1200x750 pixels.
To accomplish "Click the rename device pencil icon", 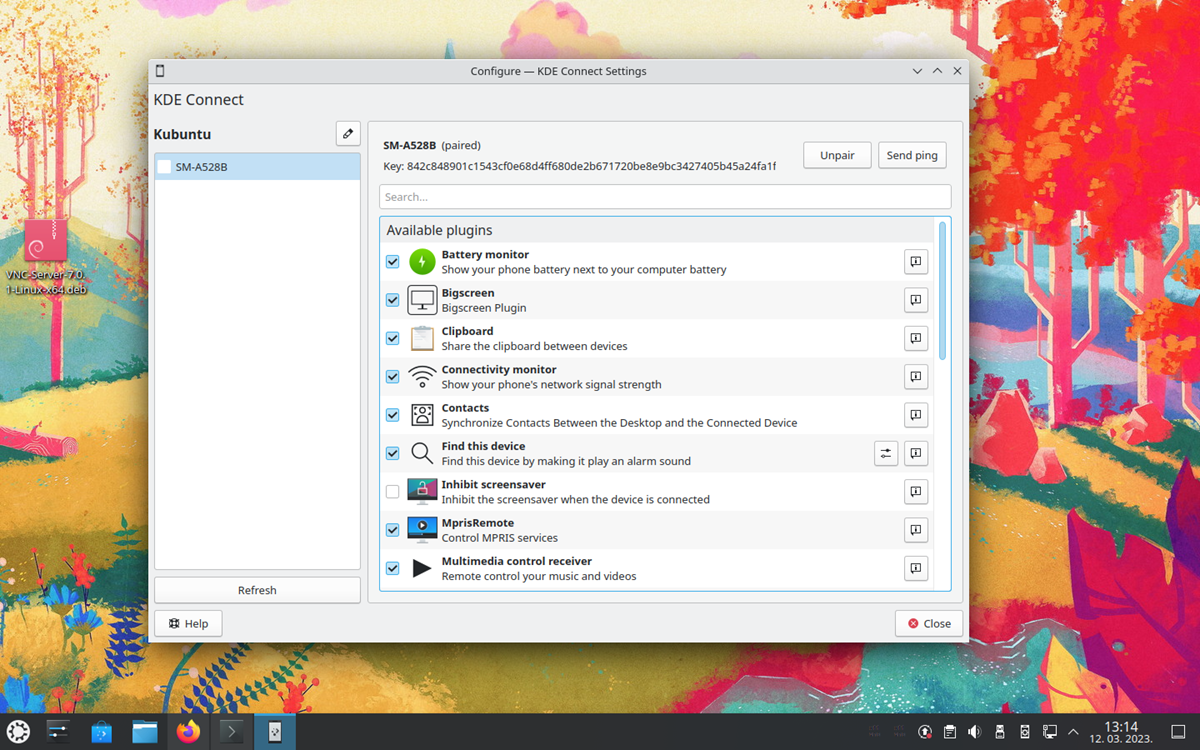I will [x=348, y=133].
